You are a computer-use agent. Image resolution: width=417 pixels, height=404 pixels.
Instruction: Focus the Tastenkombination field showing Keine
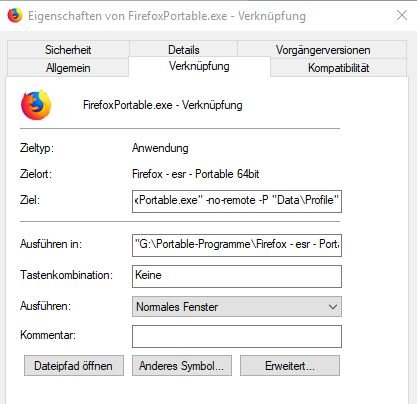(237, 276)
